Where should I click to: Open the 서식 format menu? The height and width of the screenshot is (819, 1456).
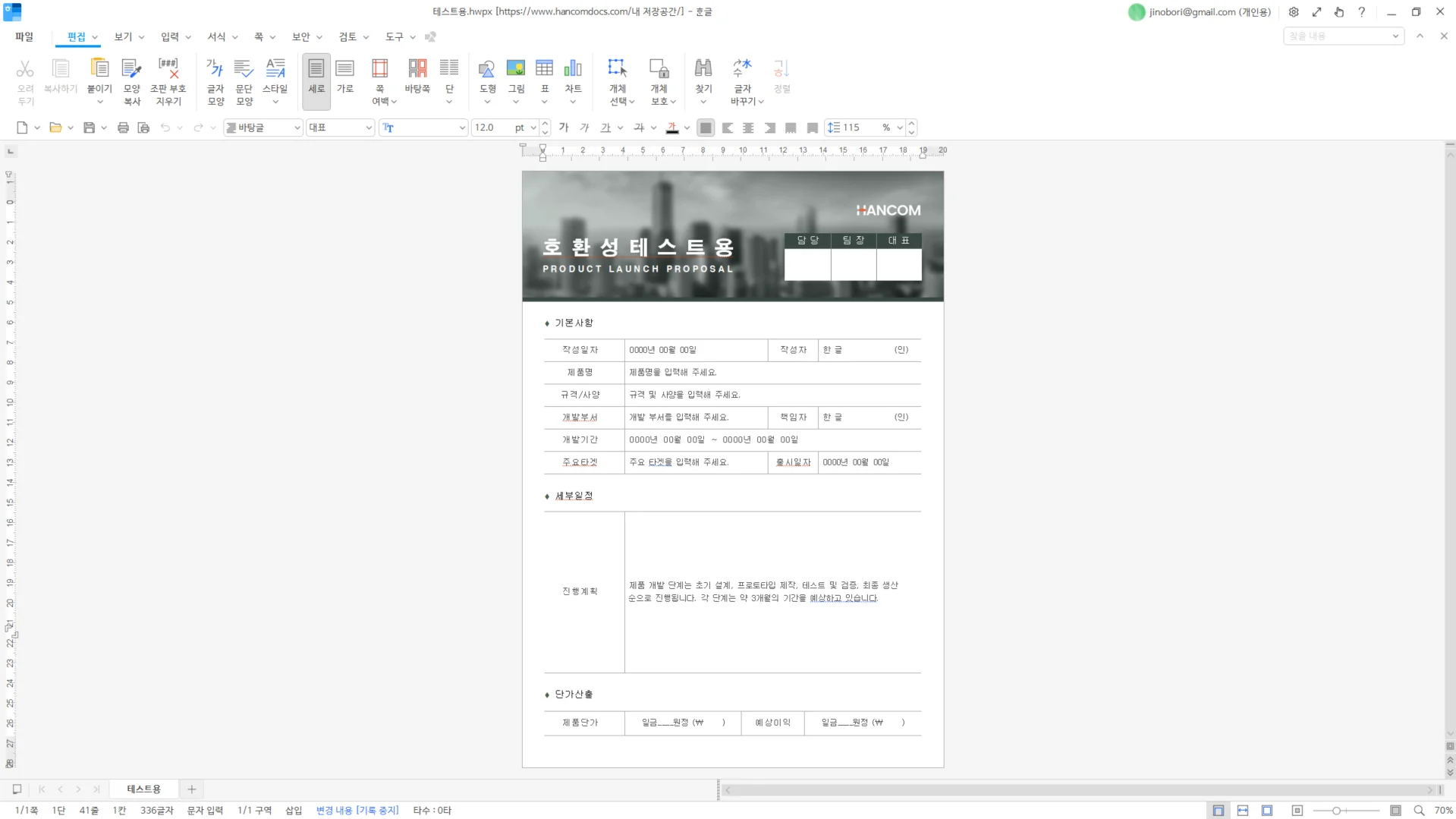pyautogui.click(x=216, y=36)
